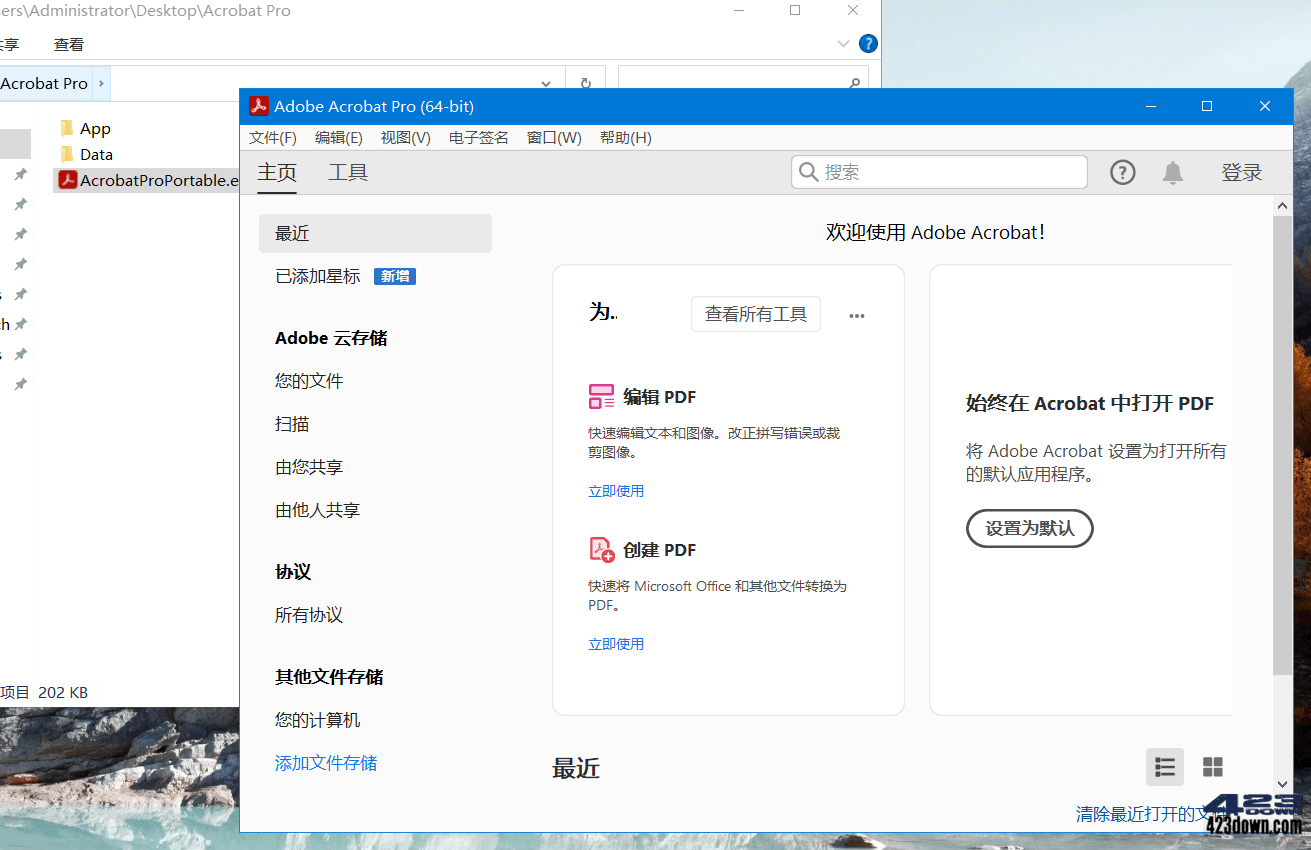Image resolution: width=1311 pixels, height=850 pixels.
Task: Switch recent files to grid view
Action: pyautogui.click(x=1213, y=767)
